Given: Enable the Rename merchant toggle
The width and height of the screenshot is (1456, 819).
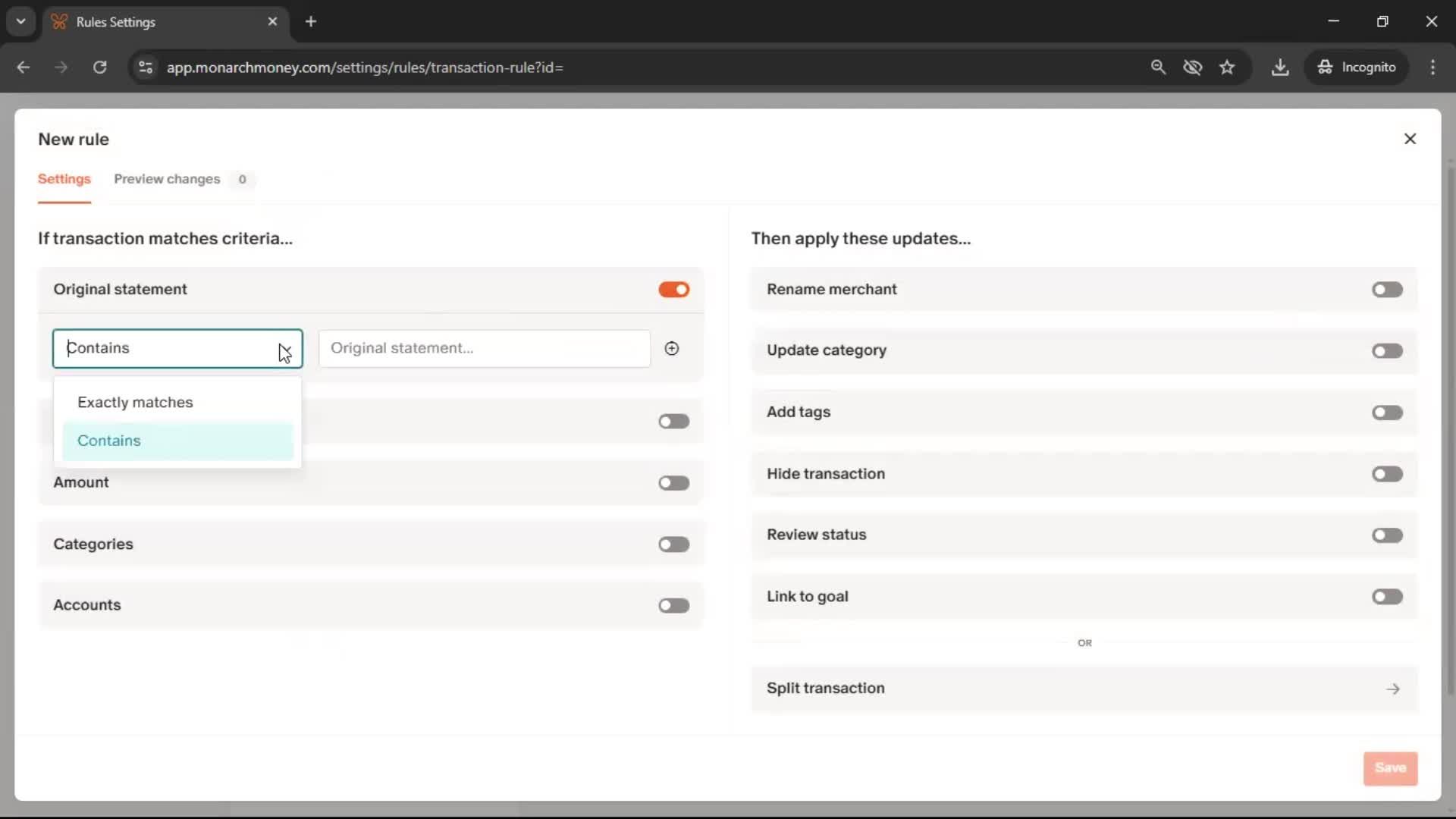Looking at the screenshot, I should (1387, 290).
